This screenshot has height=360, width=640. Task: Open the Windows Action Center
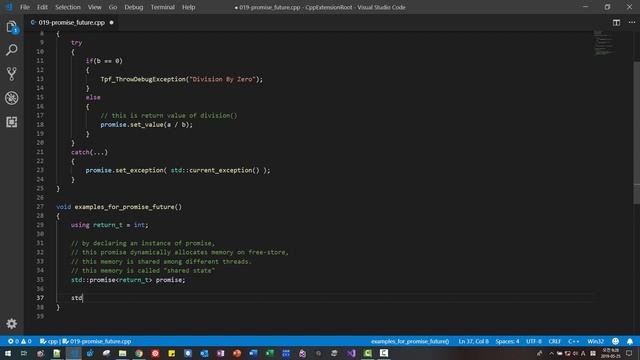pos(629,353)
